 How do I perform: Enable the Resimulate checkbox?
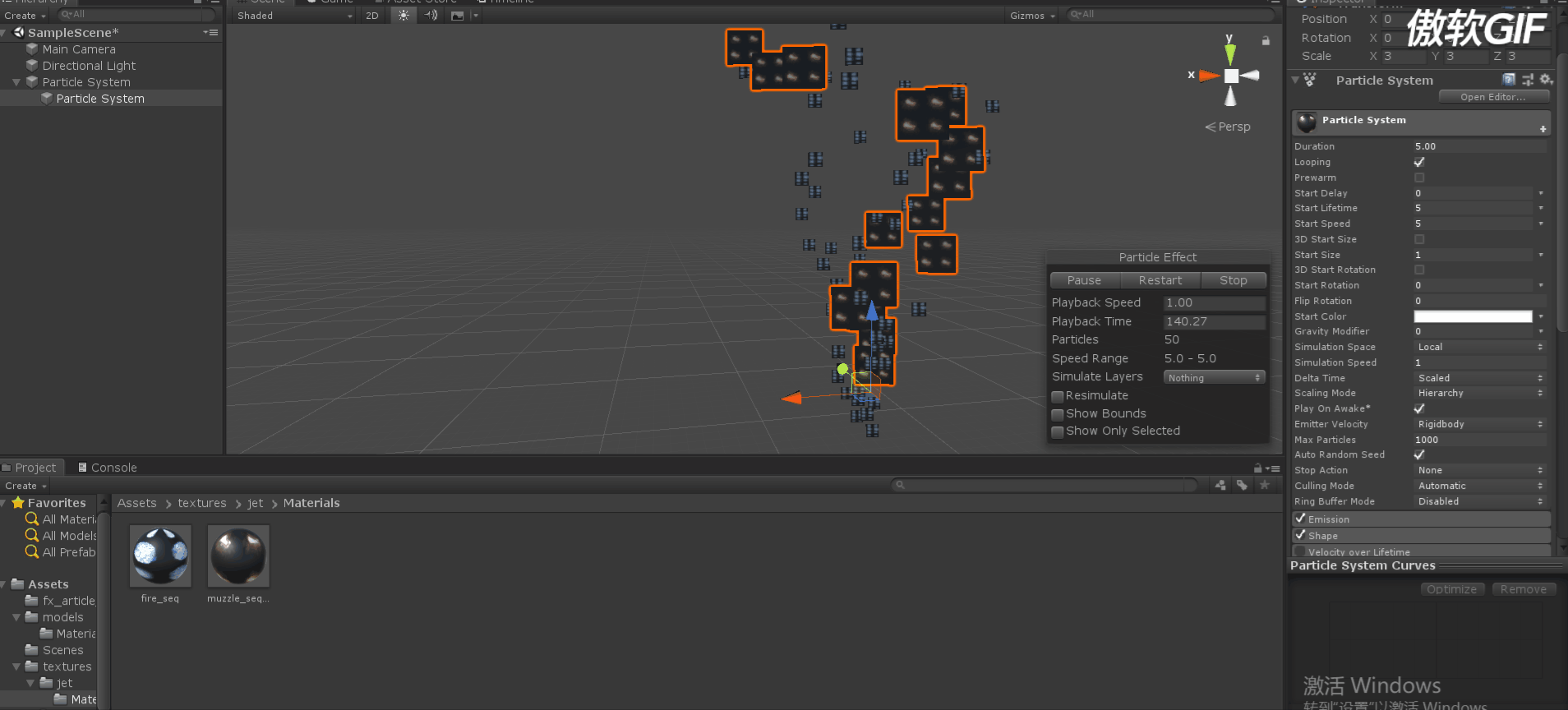coord(1058,396)
